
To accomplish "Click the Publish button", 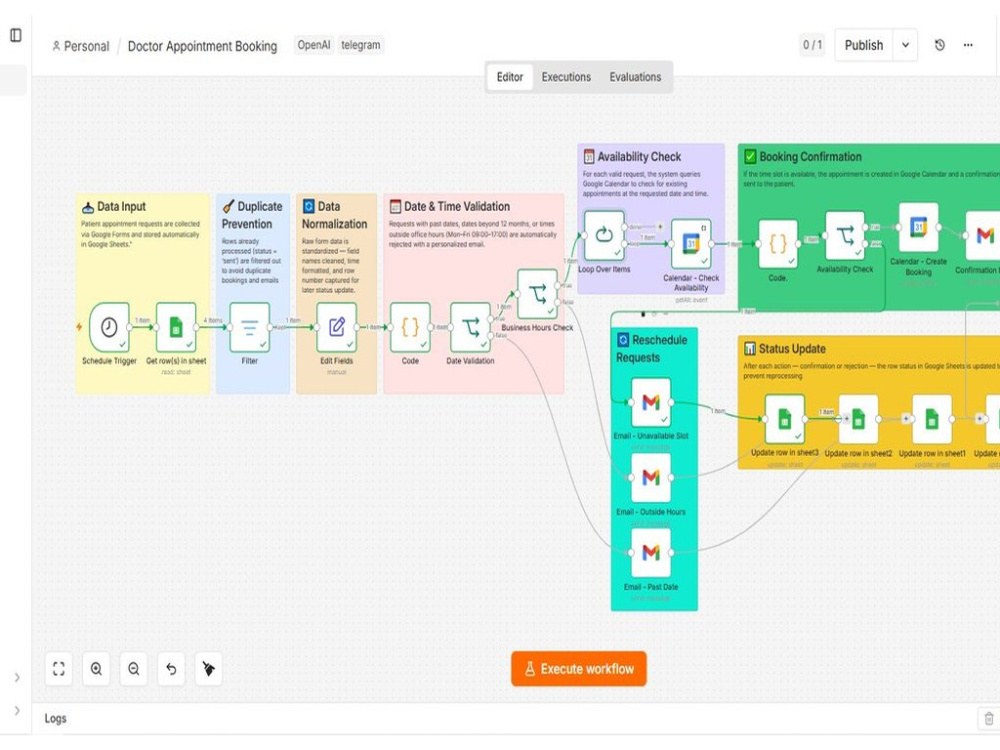I will pos(864,45).
